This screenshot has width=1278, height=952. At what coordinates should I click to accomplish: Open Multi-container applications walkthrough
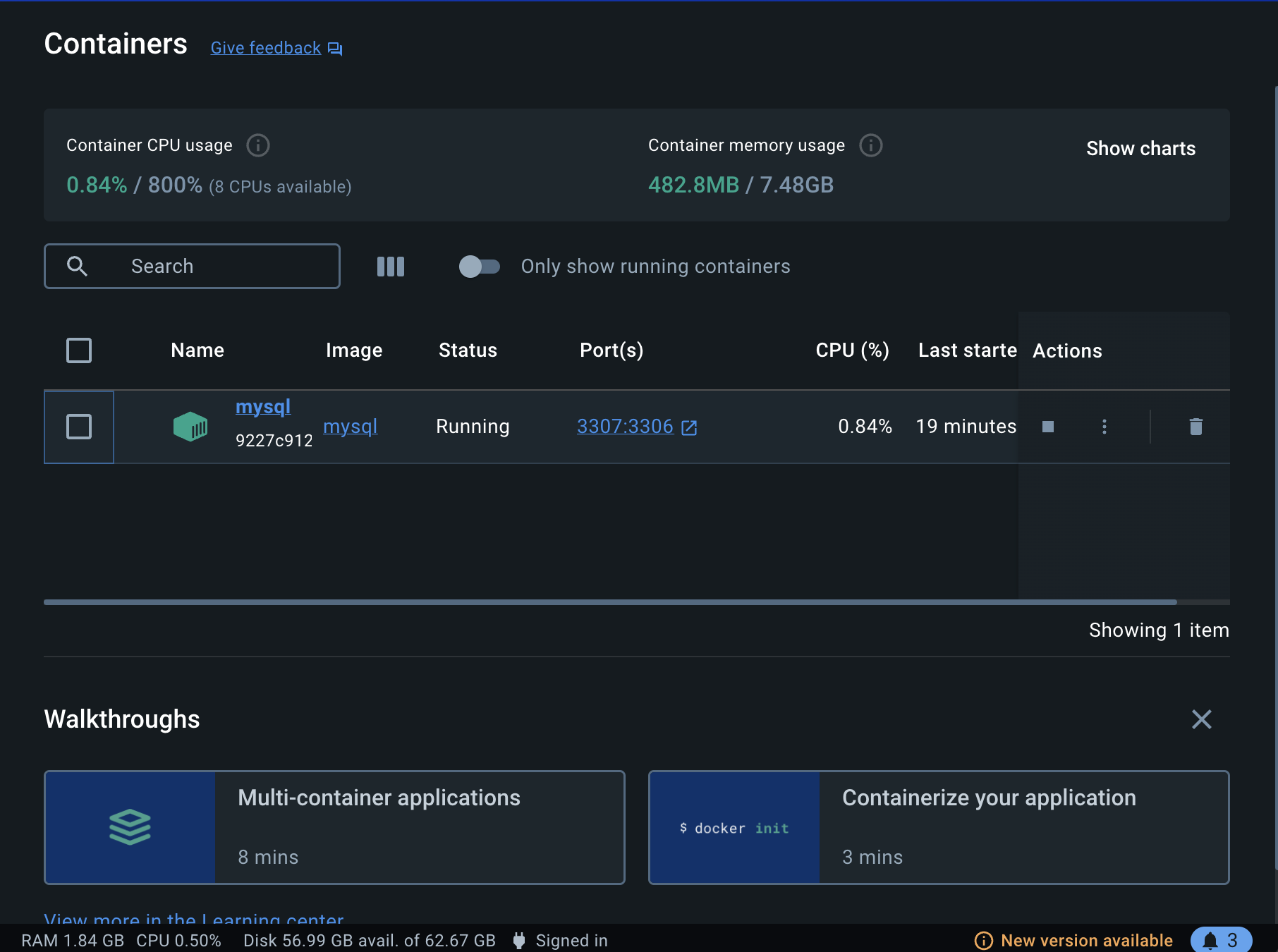click(334, 827)
